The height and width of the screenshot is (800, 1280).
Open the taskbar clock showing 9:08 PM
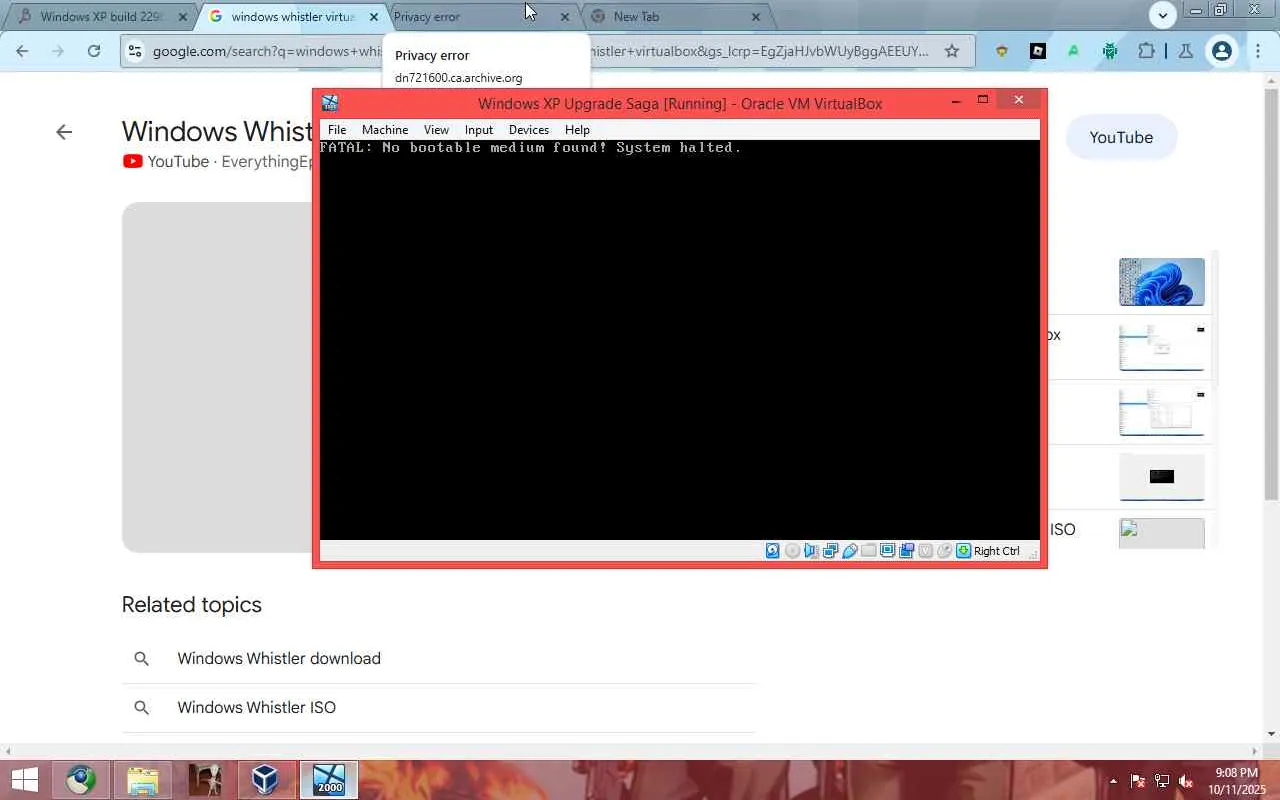(x=1237, y=781)
